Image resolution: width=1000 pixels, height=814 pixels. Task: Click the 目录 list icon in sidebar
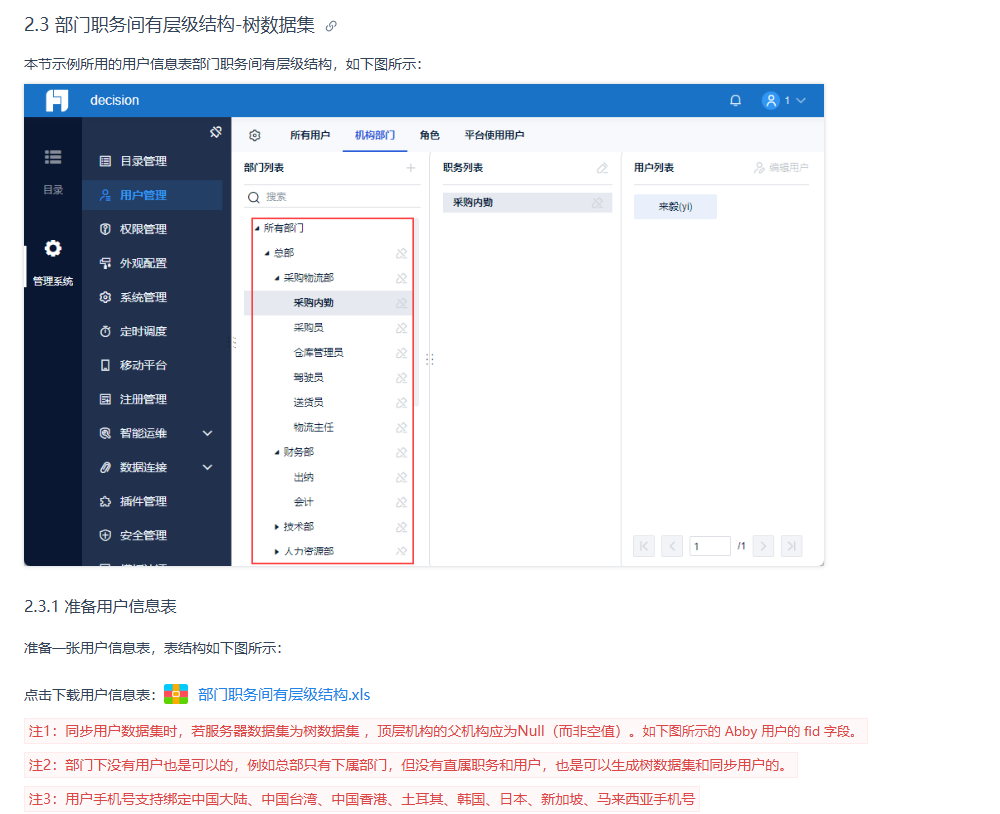53,157
